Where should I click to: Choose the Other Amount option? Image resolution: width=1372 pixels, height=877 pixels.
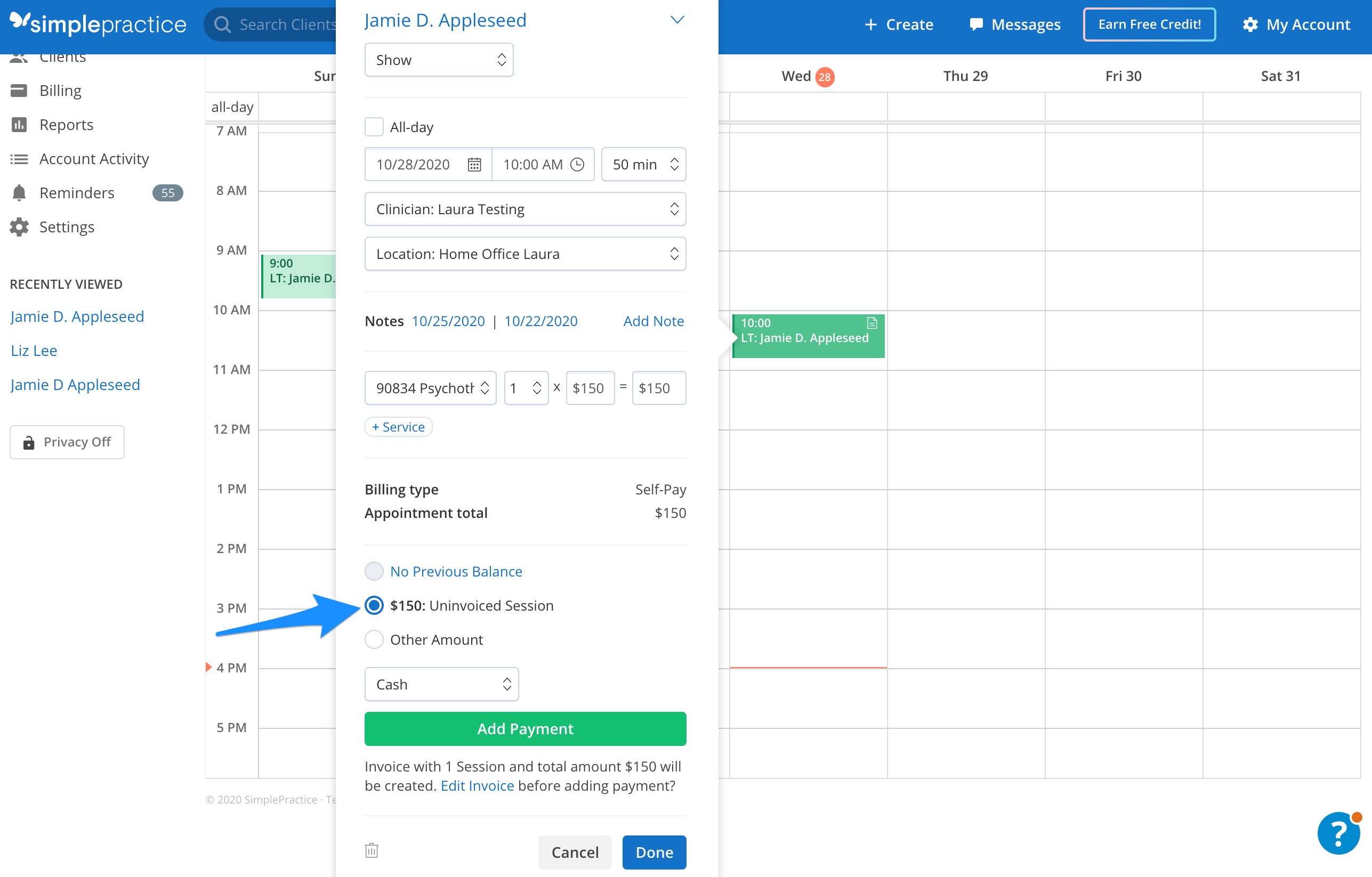tap(374, 639)
